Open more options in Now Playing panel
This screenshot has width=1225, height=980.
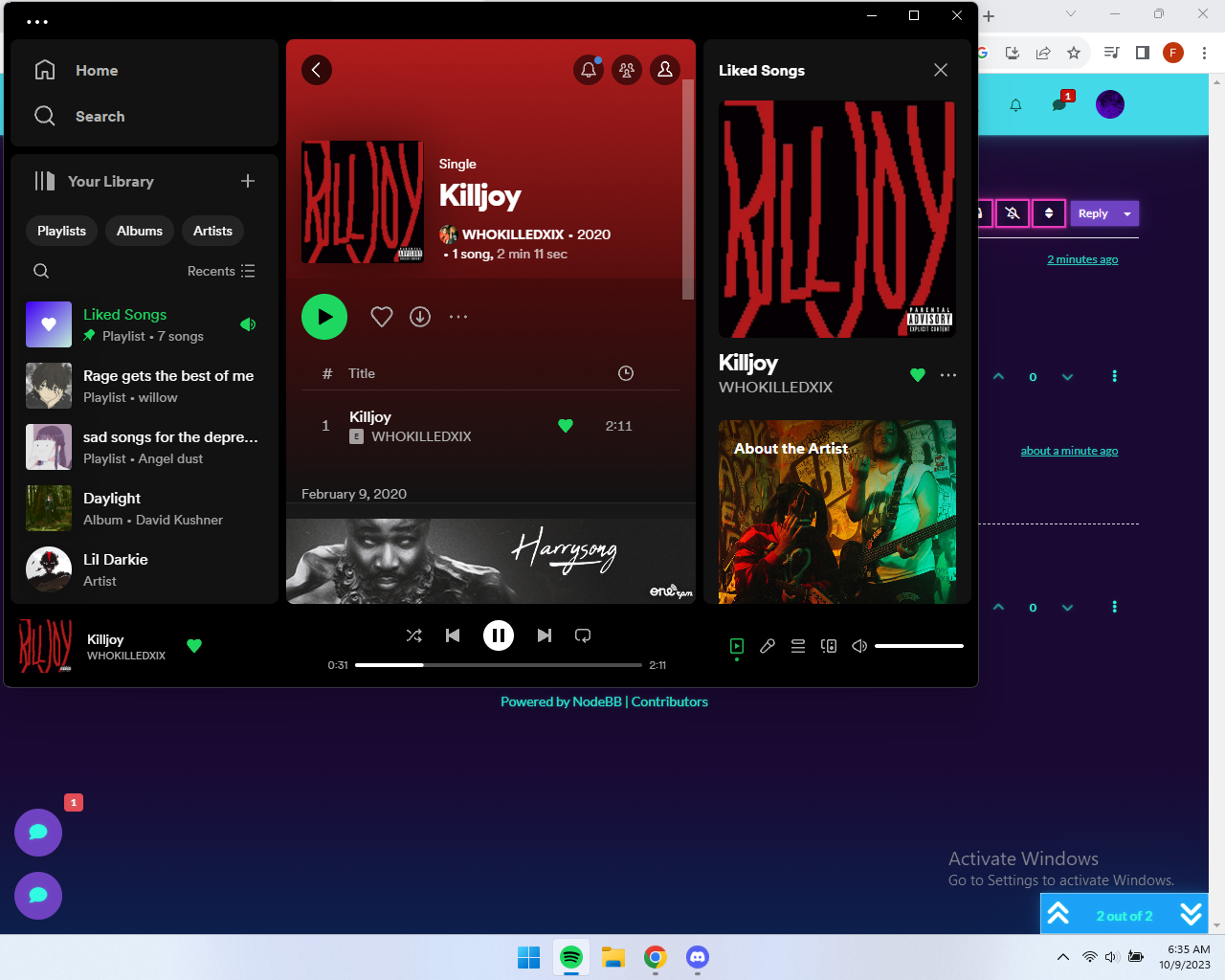948,375
